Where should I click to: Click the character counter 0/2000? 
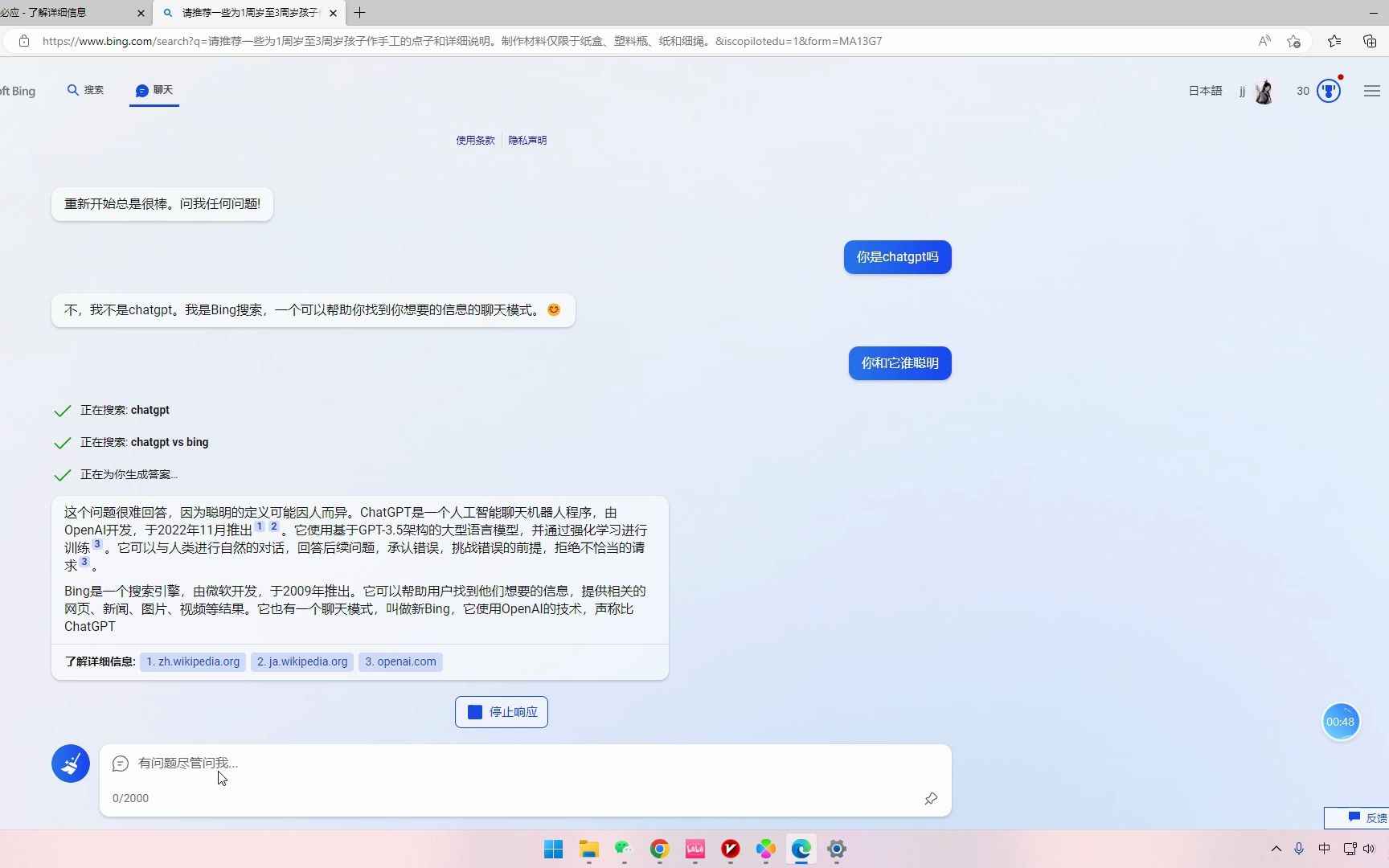point(130,798)
